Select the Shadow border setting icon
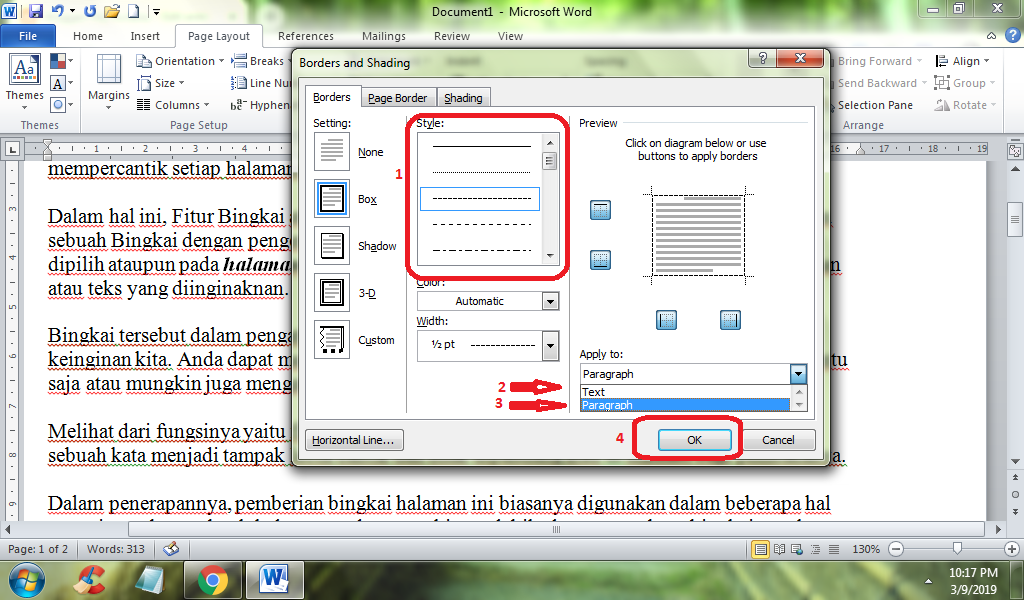Screen dimensions: 1024x600 (x=332, y=245)
